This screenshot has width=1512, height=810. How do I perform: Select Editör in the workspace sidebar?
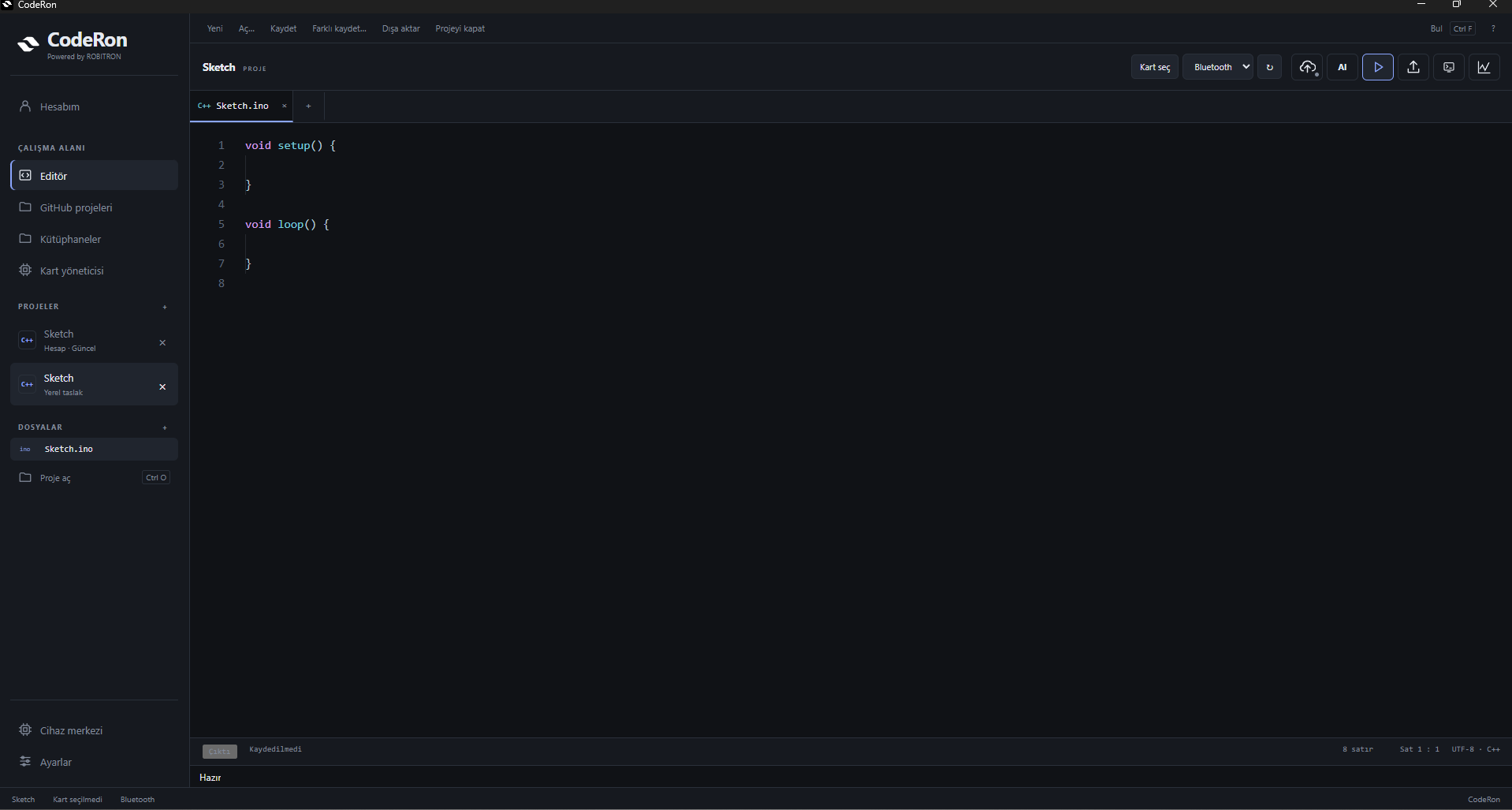[94, 175]
